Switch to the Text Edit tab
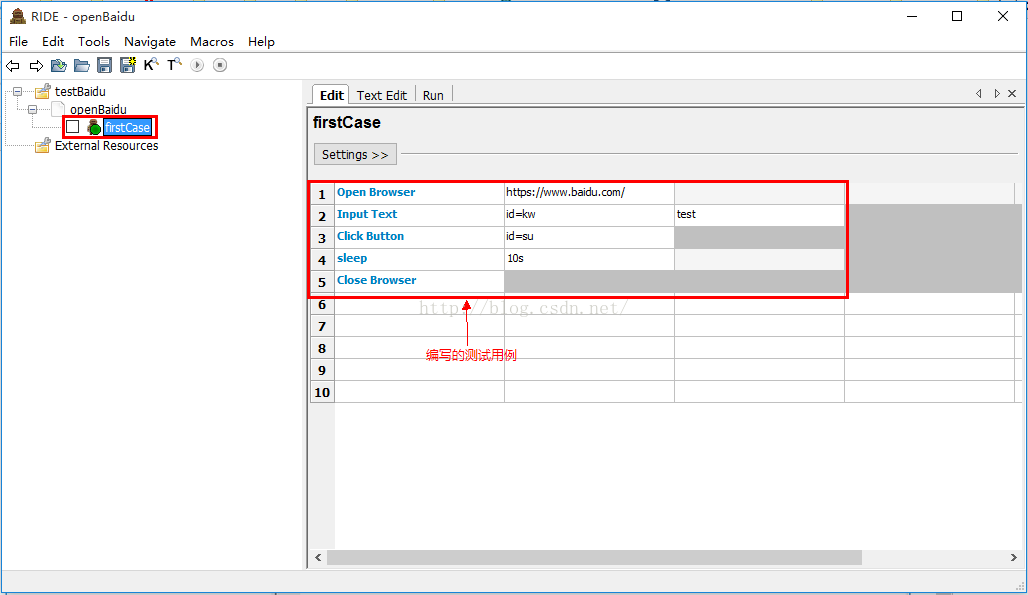The height and width of the screenshot is (595, 1028). pyautogui.click(x=382, y=95)
